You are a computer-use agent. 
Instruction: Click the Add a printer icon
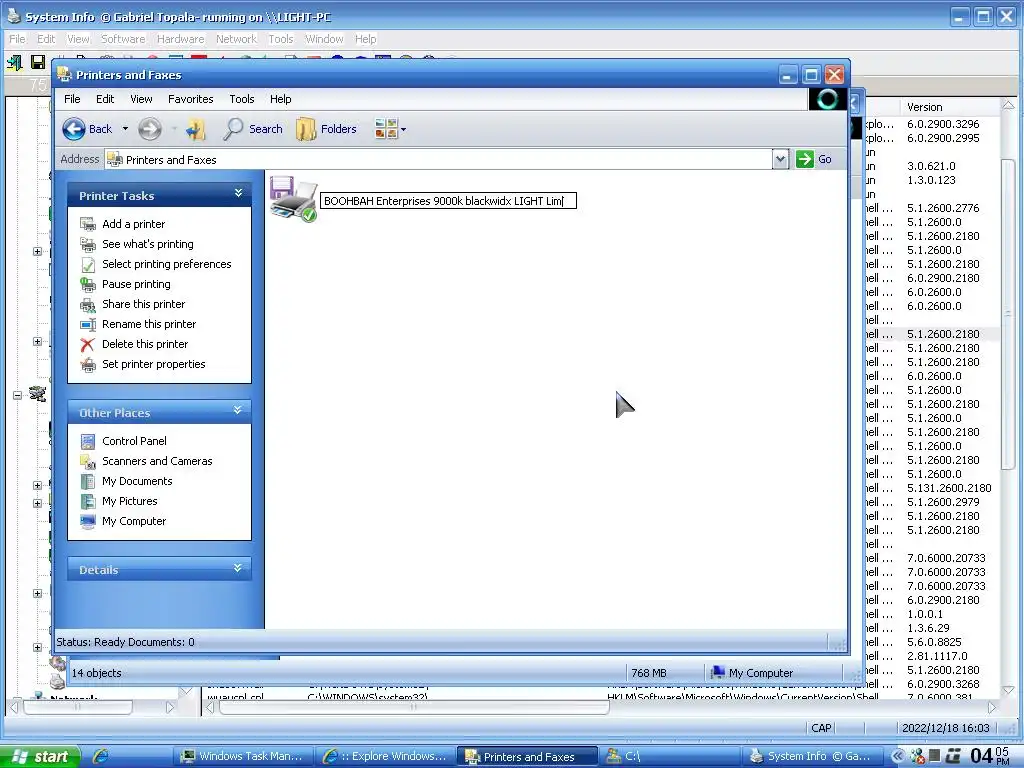pyautogui.click(x=88, y=224)
